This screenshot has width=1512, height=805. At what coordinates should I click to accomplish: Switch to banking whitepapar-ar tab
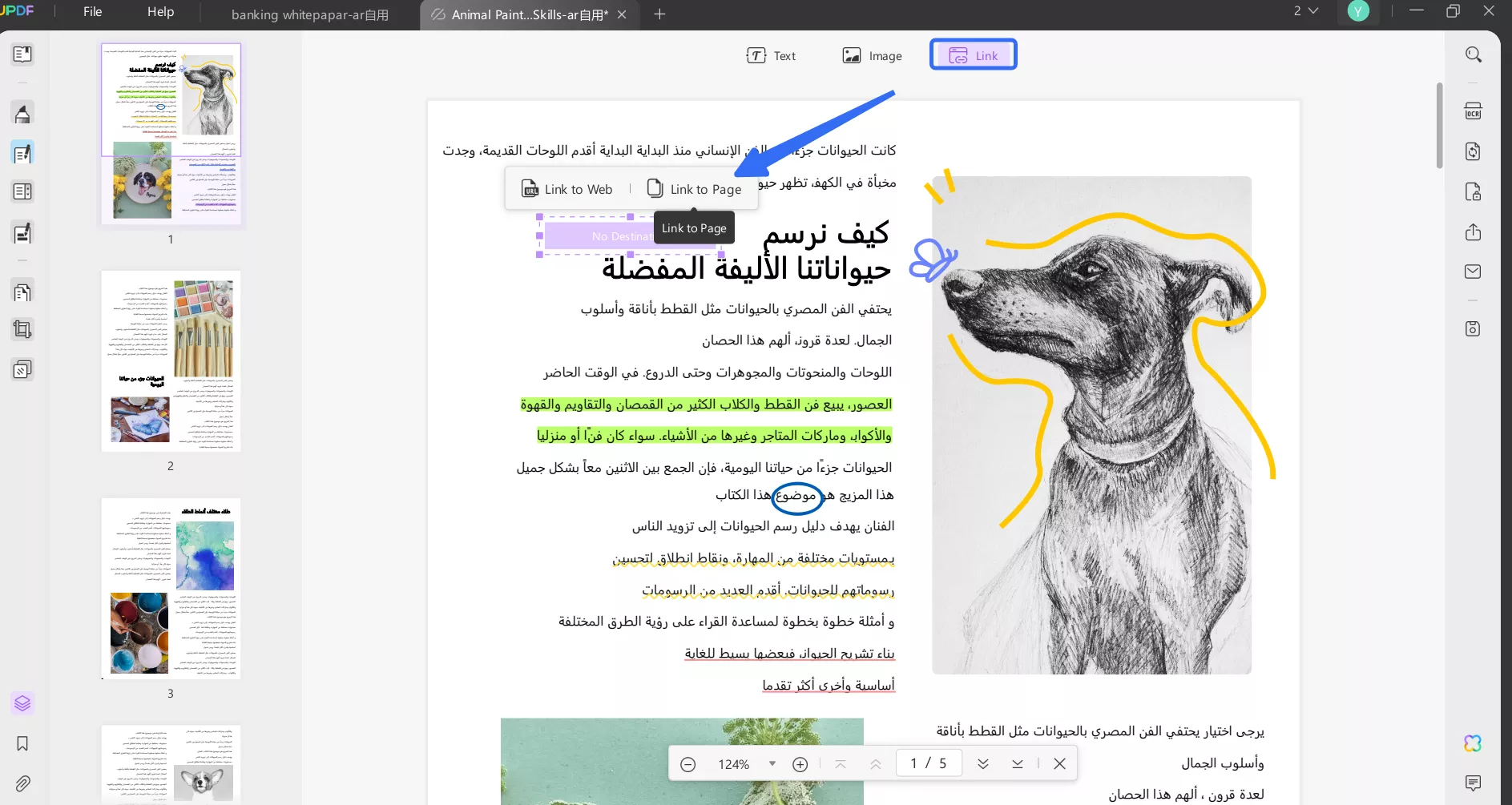tap(309, 14)
